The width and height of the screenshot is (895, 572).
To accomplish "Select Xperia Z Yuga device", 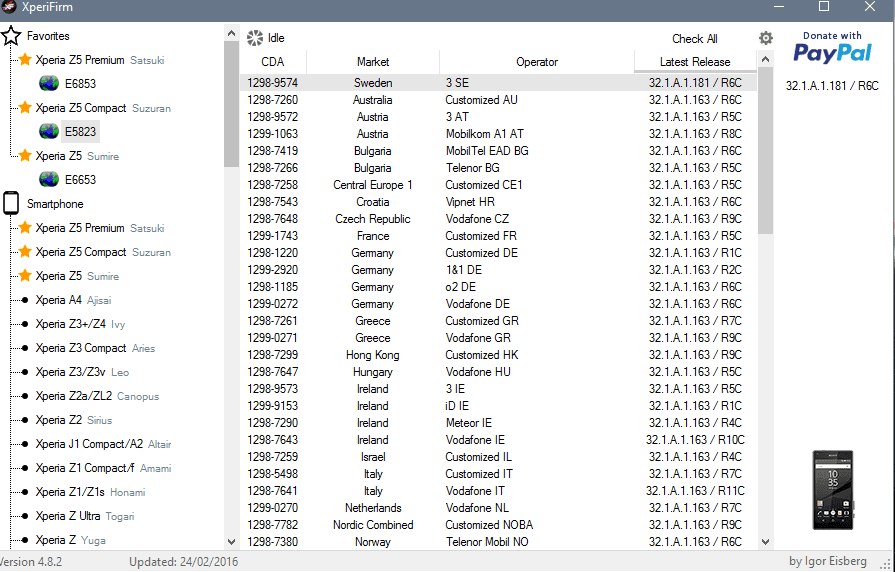I will pos(70,539).
